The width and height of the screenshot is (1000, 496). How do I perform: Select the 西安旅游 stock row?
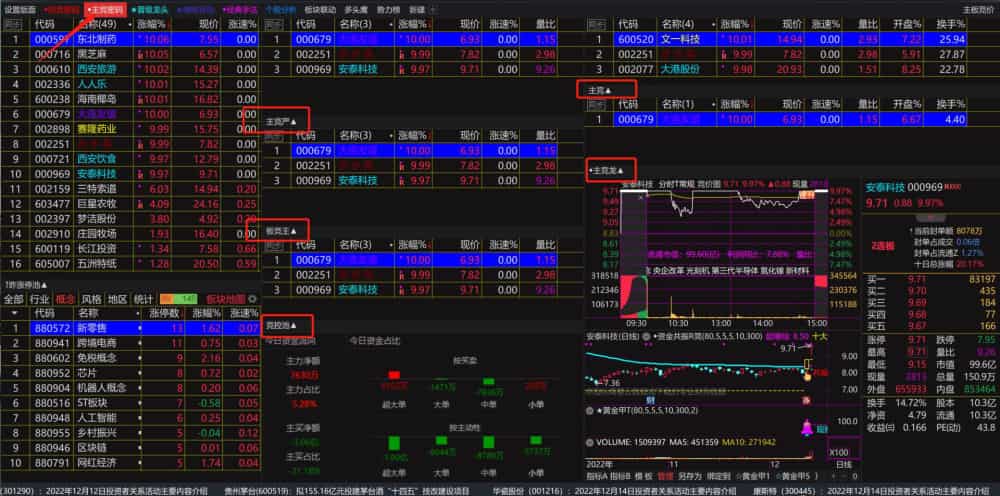(x=130, y=69)
